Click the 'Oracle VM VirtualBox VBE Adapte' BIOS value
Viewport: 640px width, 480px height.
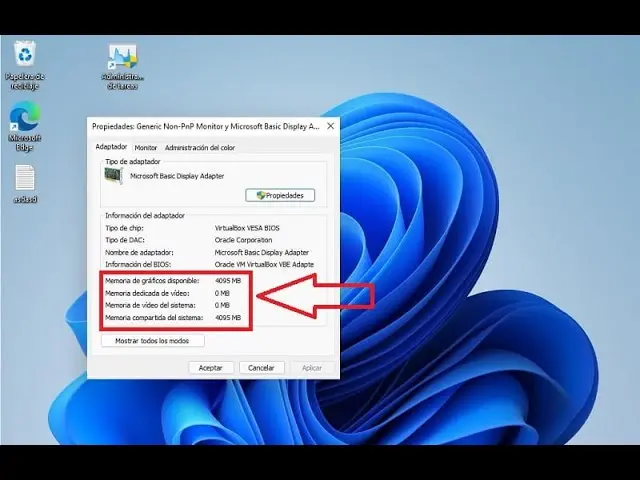click(264, 264)
